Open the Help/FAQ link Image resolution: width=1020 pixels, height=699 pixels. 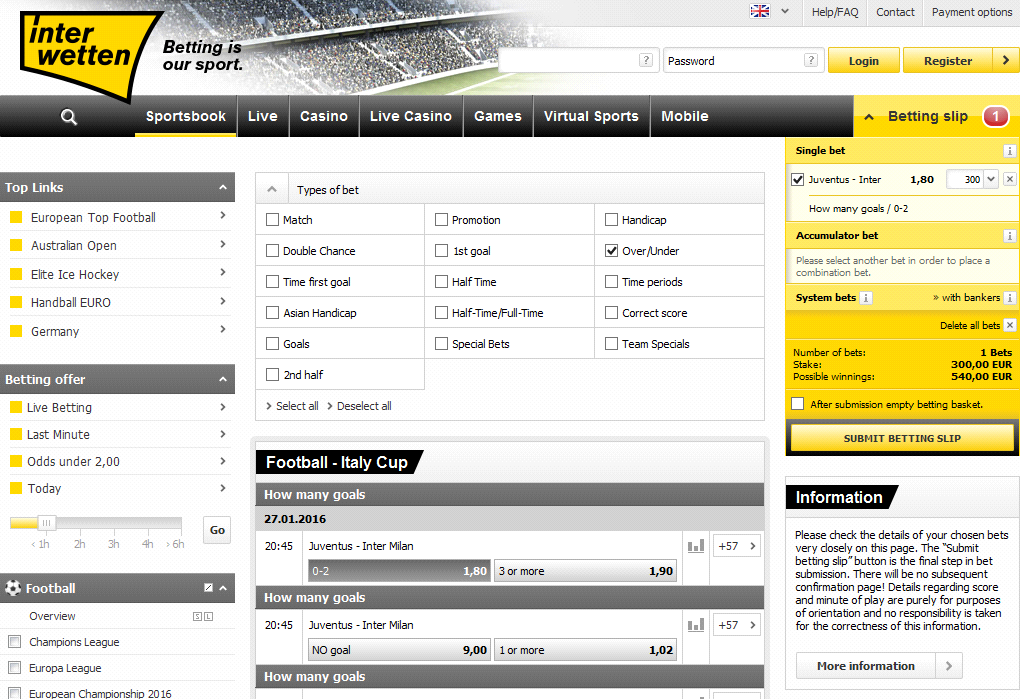tap(835, 12)
